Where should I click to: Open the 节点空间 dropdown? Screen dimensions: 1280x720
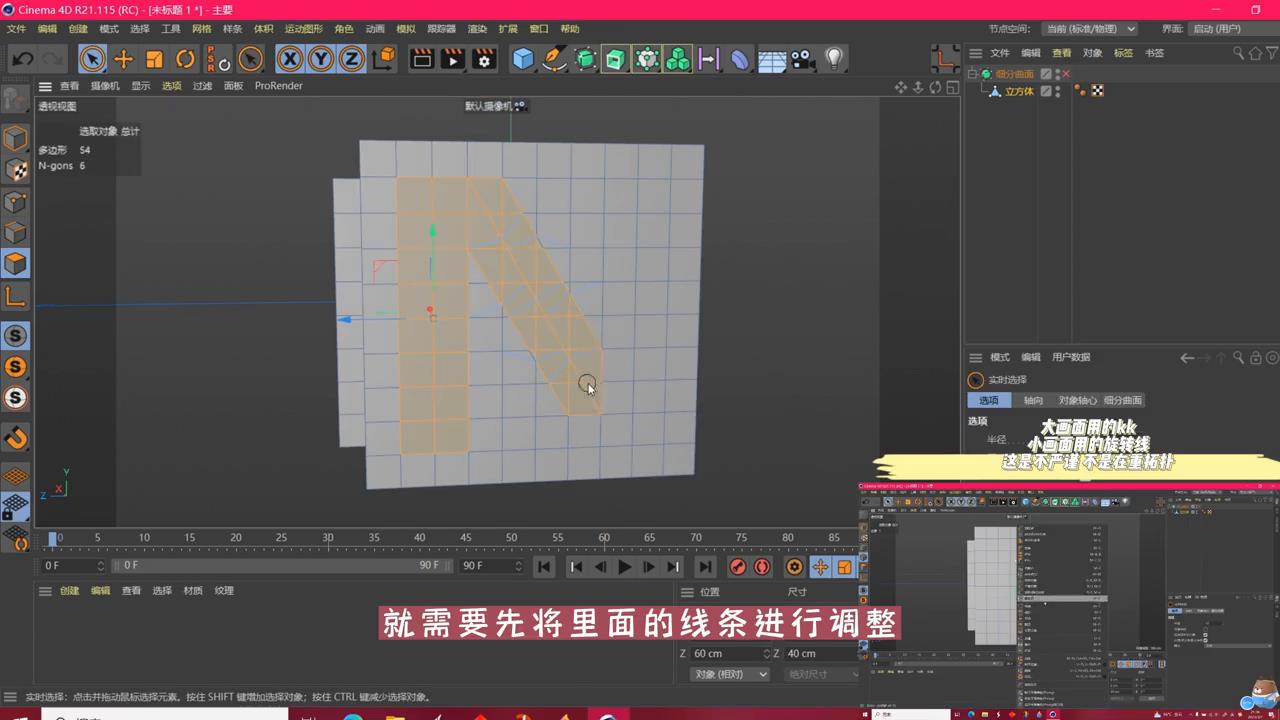pyautogui.click(x=1089, y=29)
